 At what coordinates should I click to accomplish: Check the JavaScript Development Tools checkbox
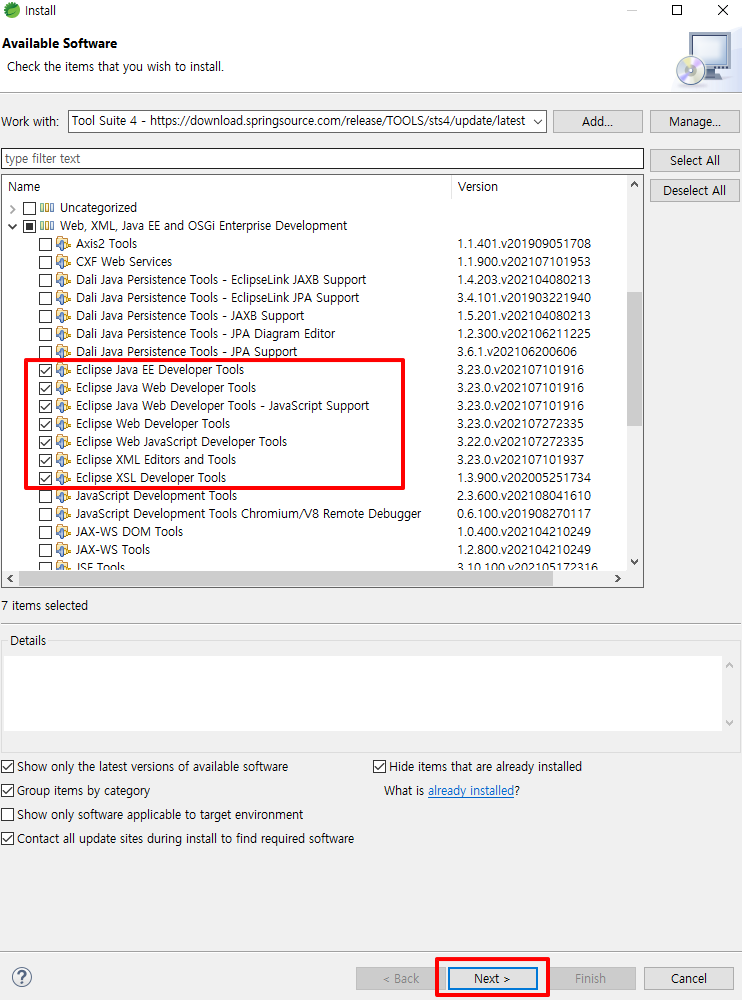(x=45, y=496)
